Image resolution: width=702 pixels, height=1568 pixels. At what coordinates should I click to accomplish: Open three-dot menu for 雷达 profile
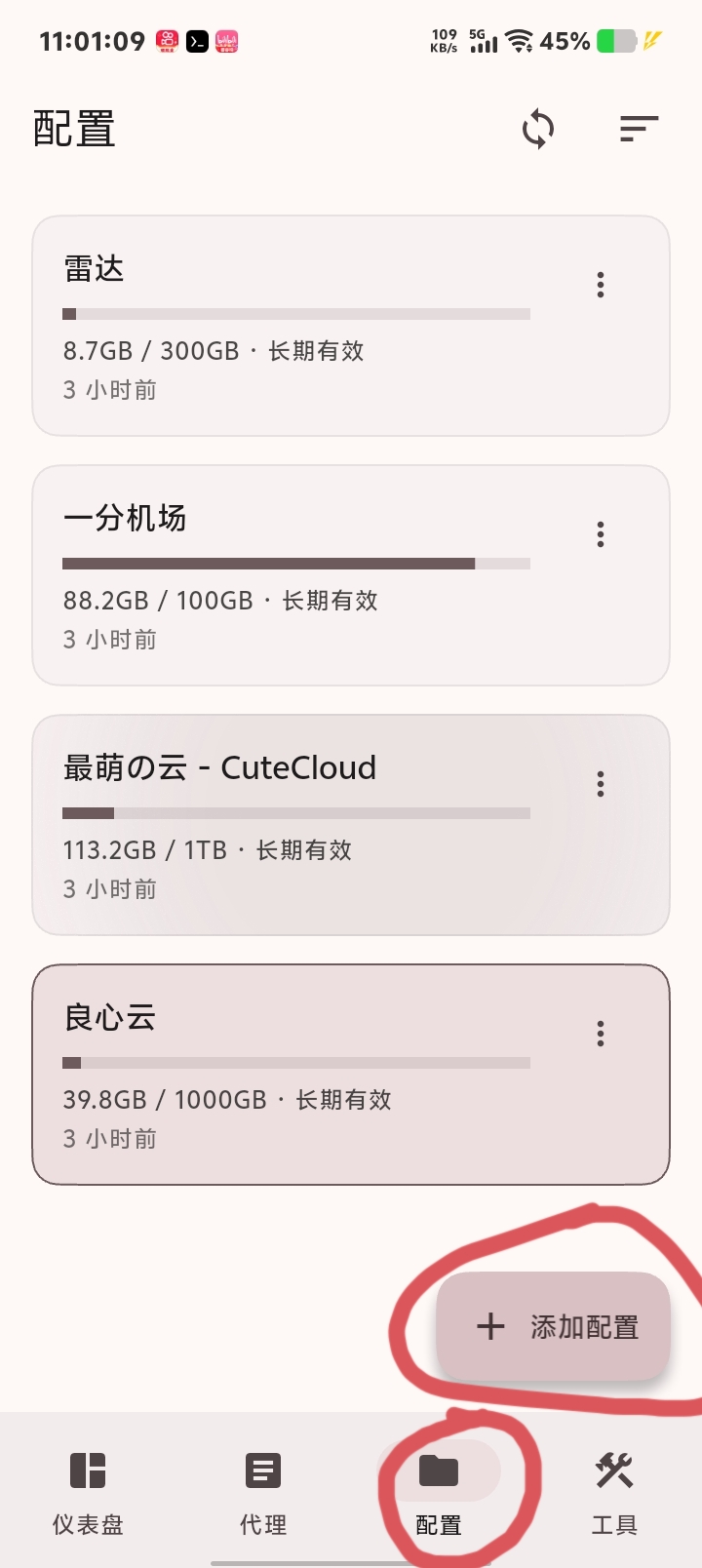click(601, 285)
